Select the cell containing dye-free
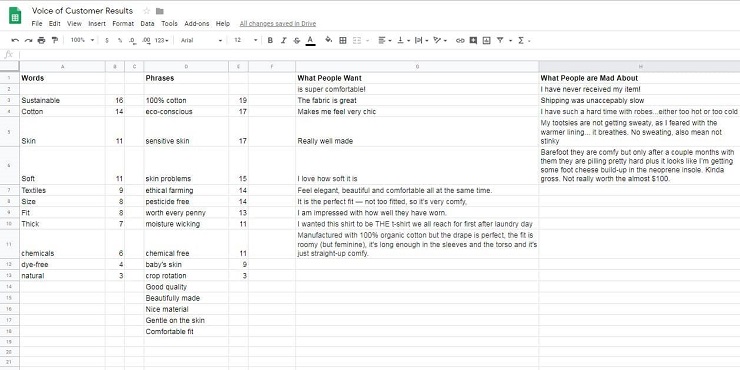The image size is (740, 370). pos(62,264)
